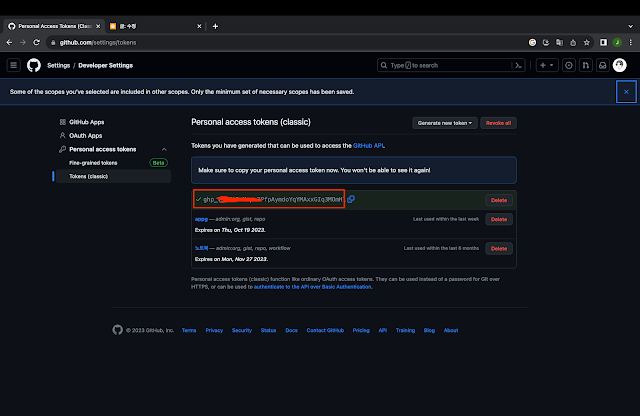Click the footer GitHub logo

pos(118,330)
